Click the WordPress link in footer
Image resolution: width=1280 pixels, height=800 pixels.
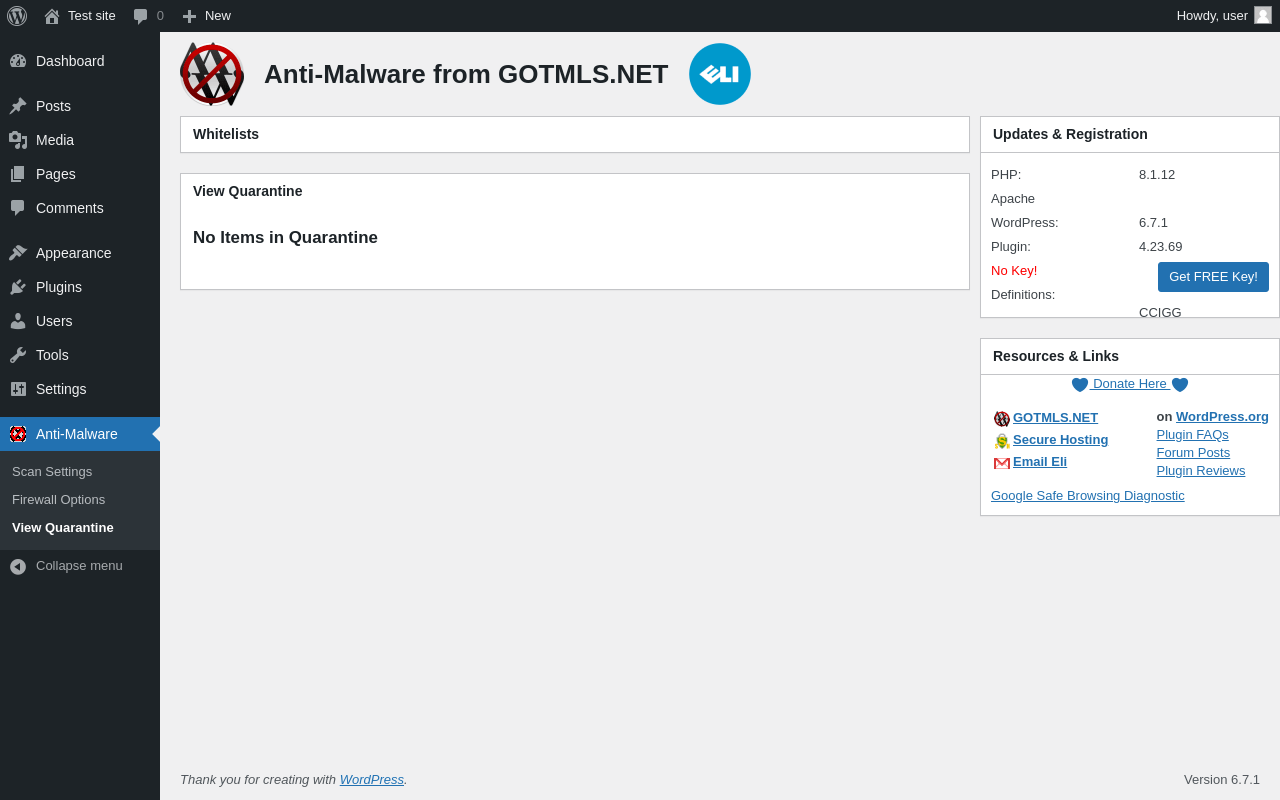point(372,780)
